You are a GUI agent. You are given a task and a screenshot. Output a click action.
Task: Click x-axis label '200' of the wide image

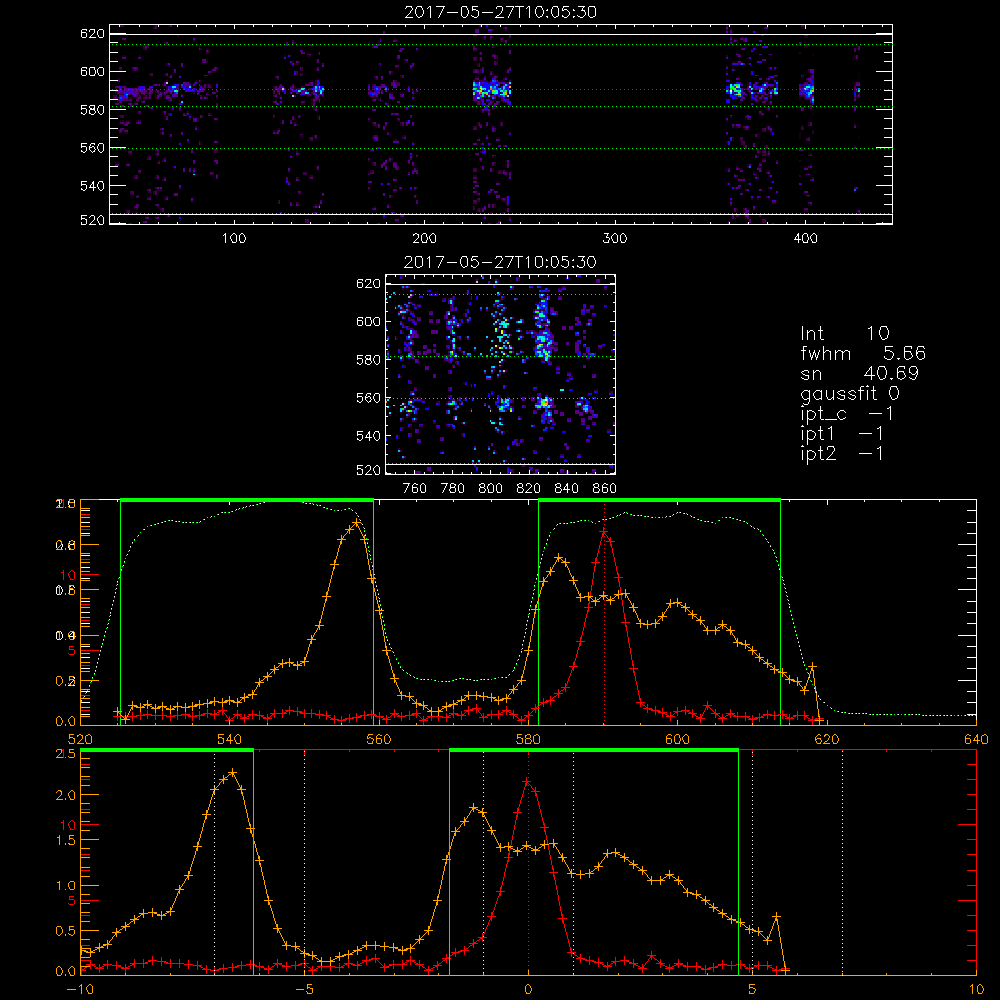pyautogui.click(x=425, y=239)
